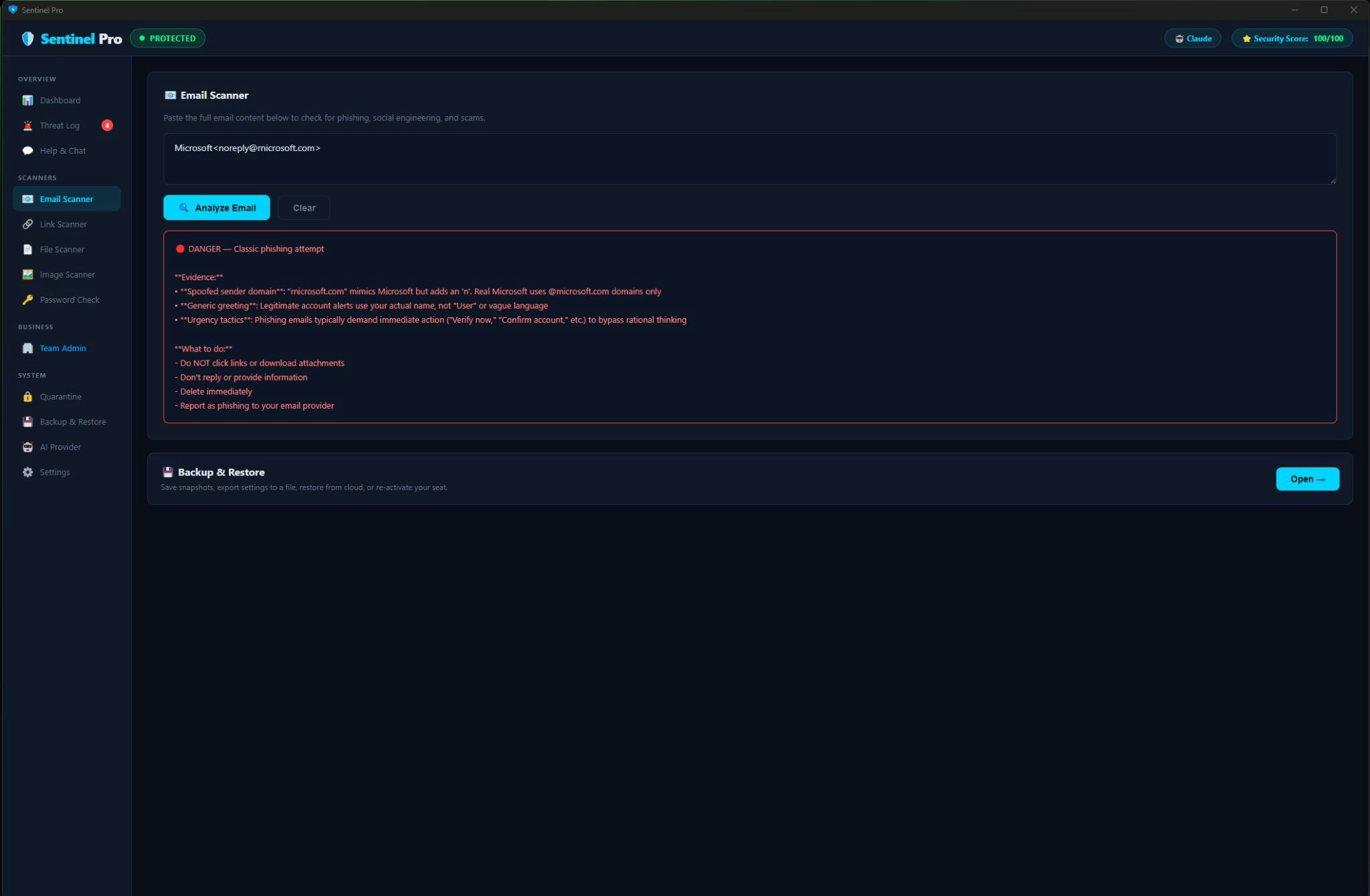Open the Claude provider selector
Viewport: 1370px width, 896px height.
(1193, 38)
